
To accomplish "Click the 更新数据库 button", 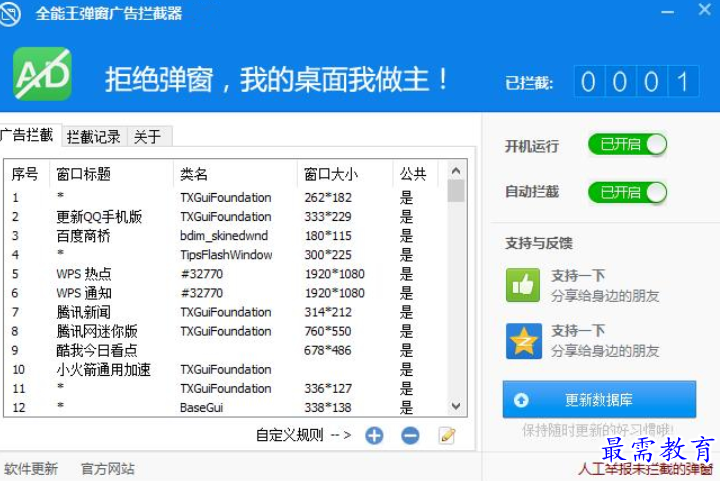I will tap(599, 400).
